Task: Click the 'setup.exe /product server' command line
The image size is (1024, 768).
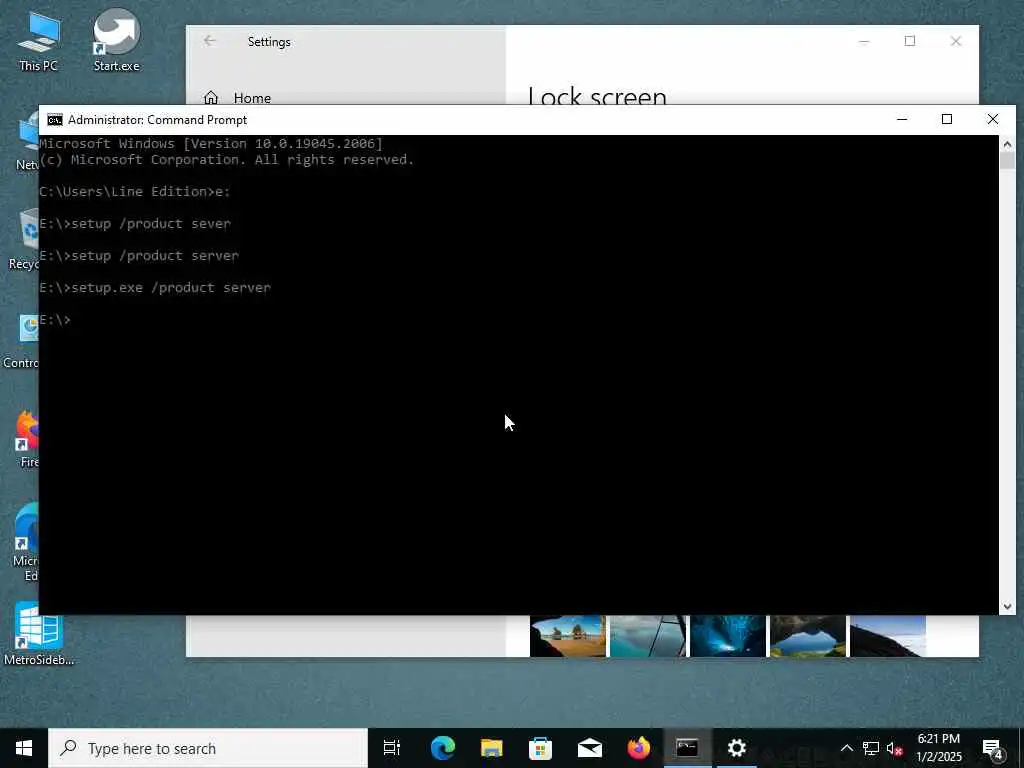Action: (155, 288)
